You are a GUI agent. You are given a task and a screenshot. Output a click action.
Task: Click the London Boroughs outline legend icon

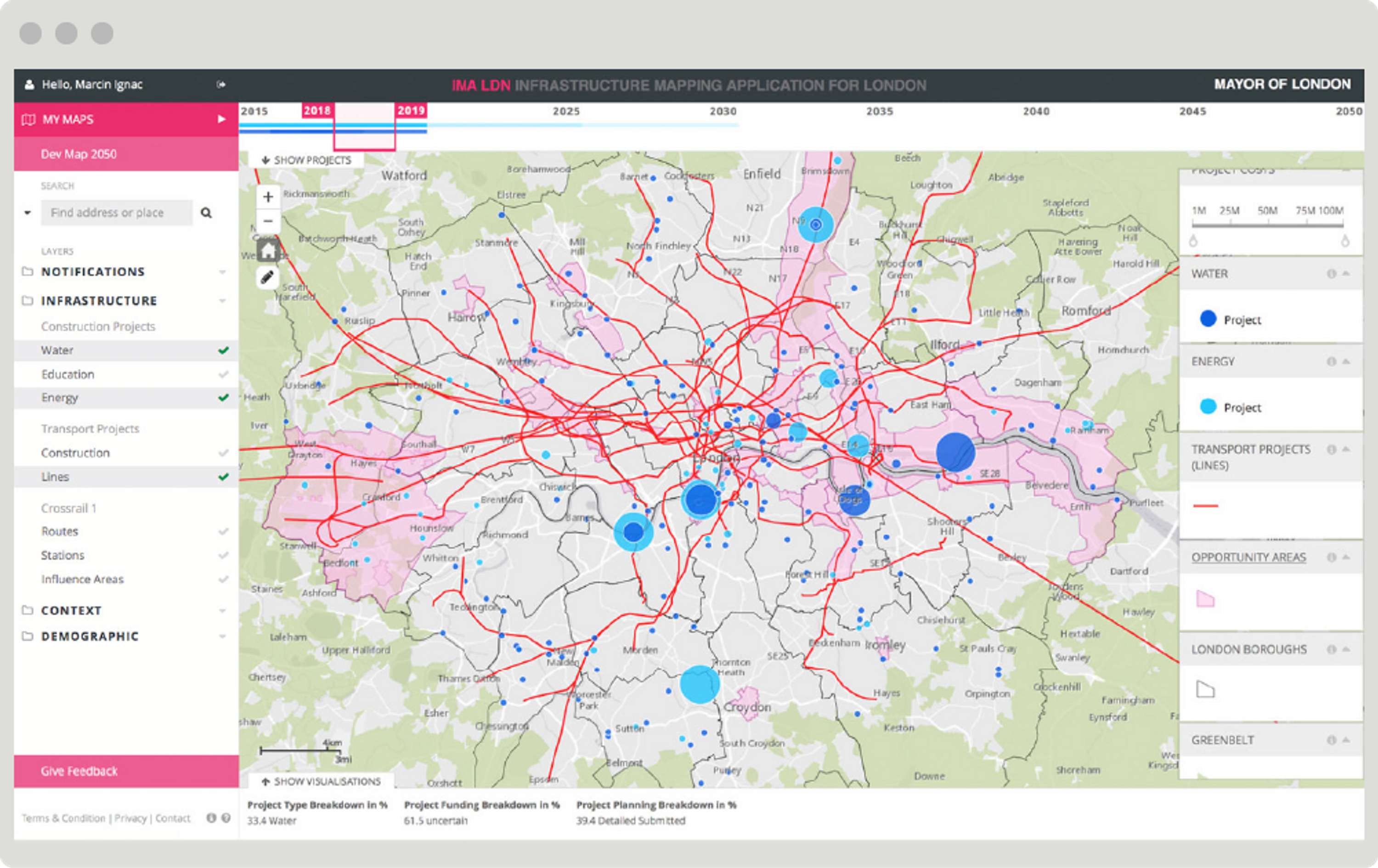1205,689
